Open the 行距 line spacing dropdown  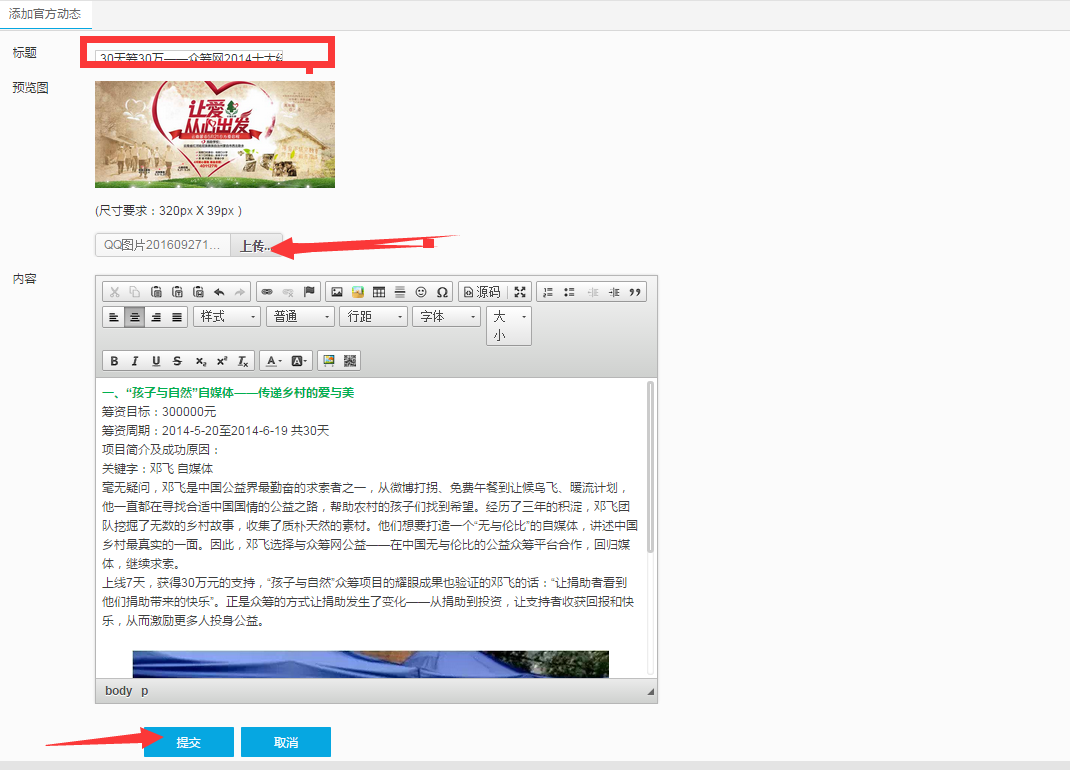[373, 317]
